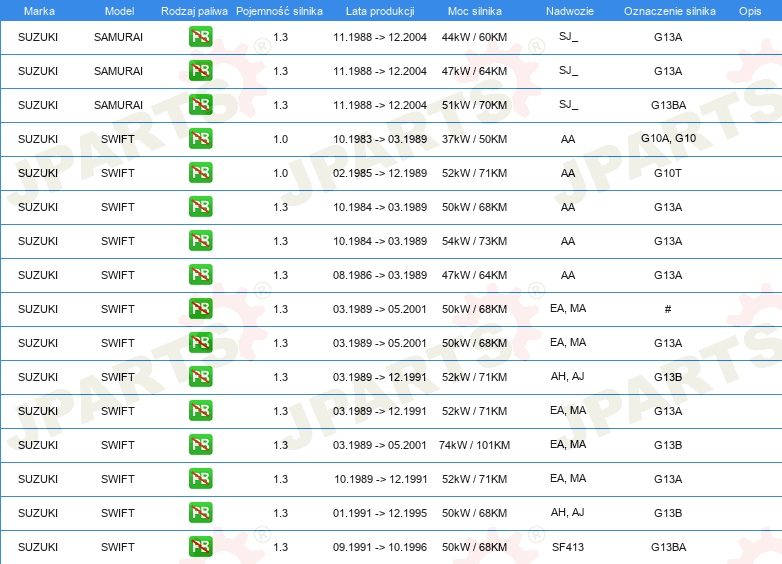Click engine code 'G13B' in the 74kW/101KM row
Viewport: 782px width, 564px height.
pos(668,445)
